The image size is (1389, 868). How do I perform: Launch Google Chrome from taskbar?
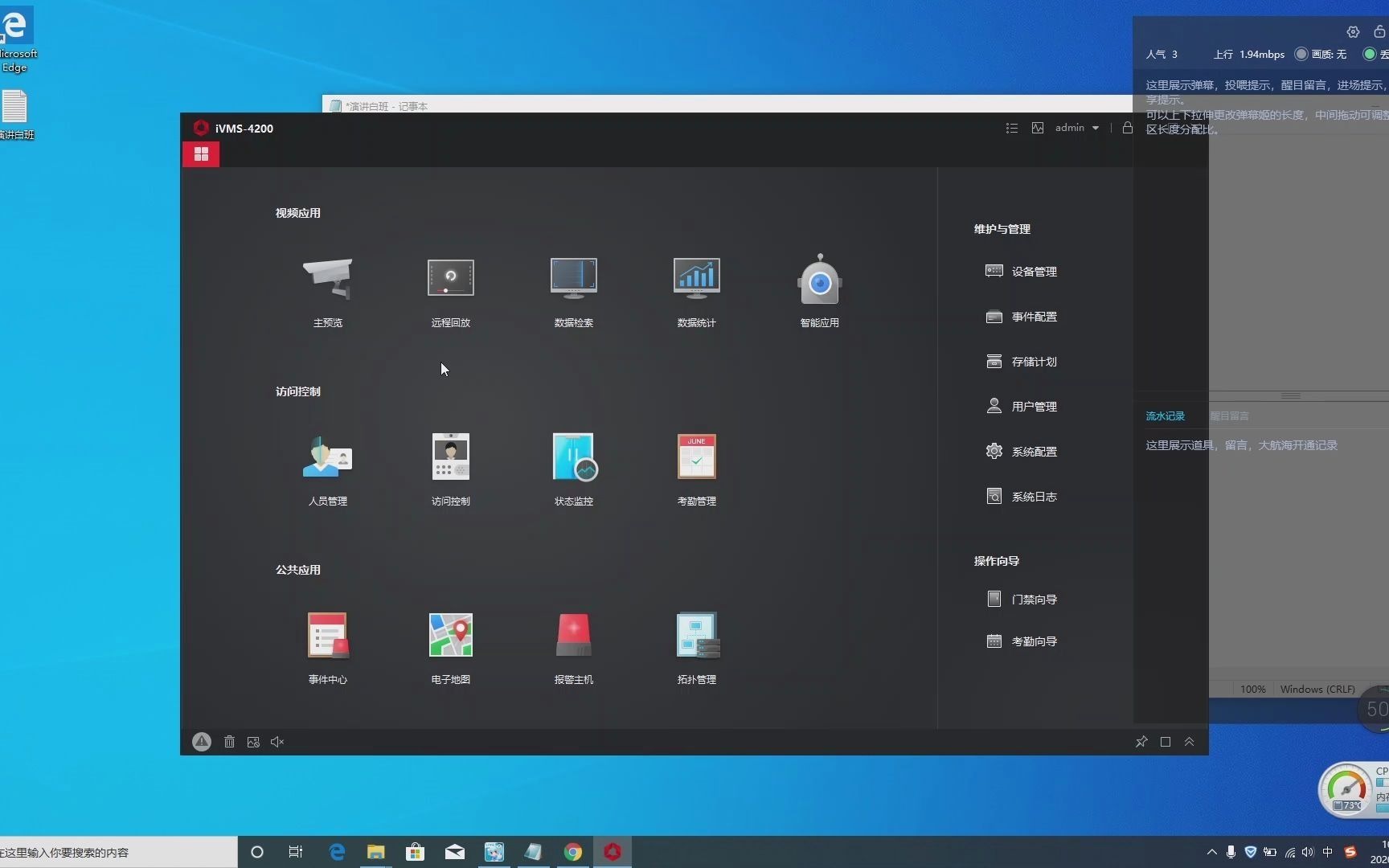572,852
